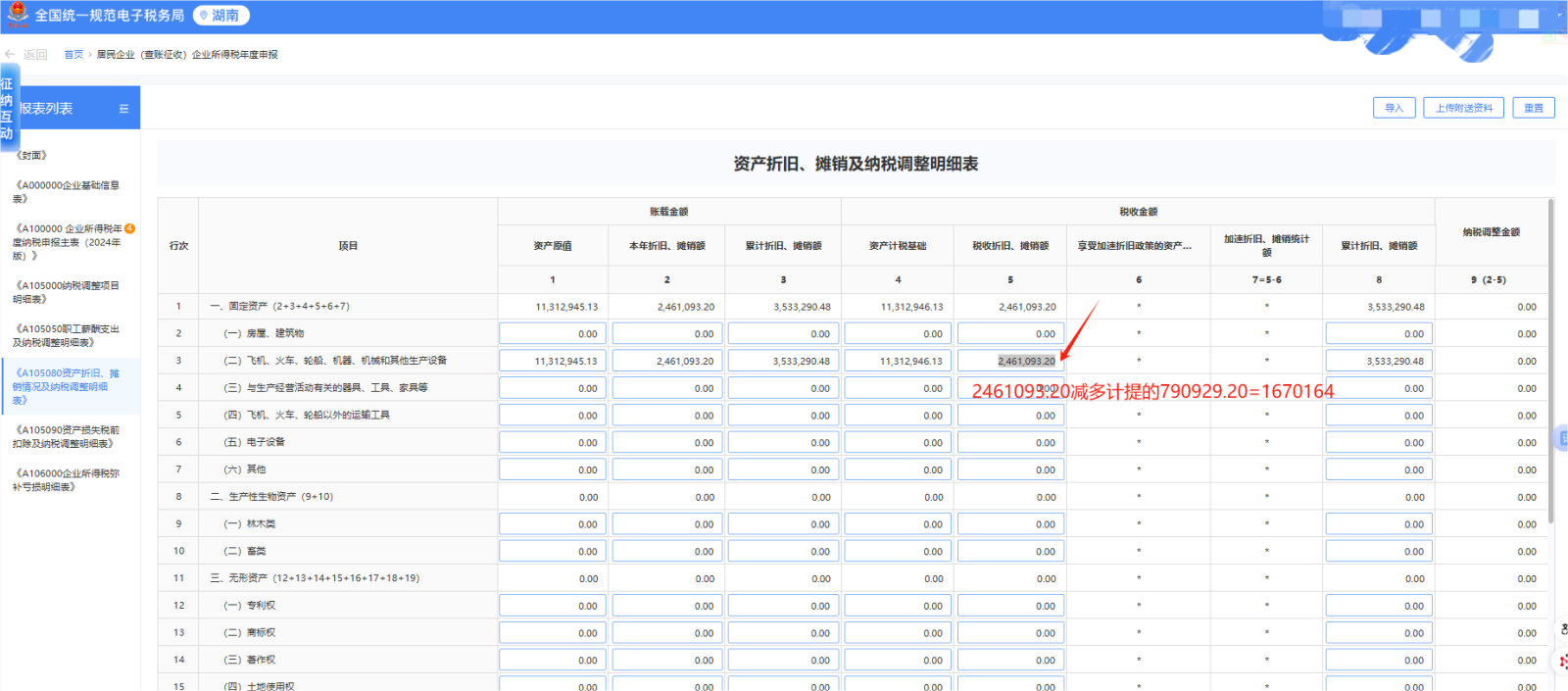Image resolution: width=1568 pixels, height=691 pixels.
Task: Click the 累计折旧、摊销额 field in 著作权 row
Action: 783,660
